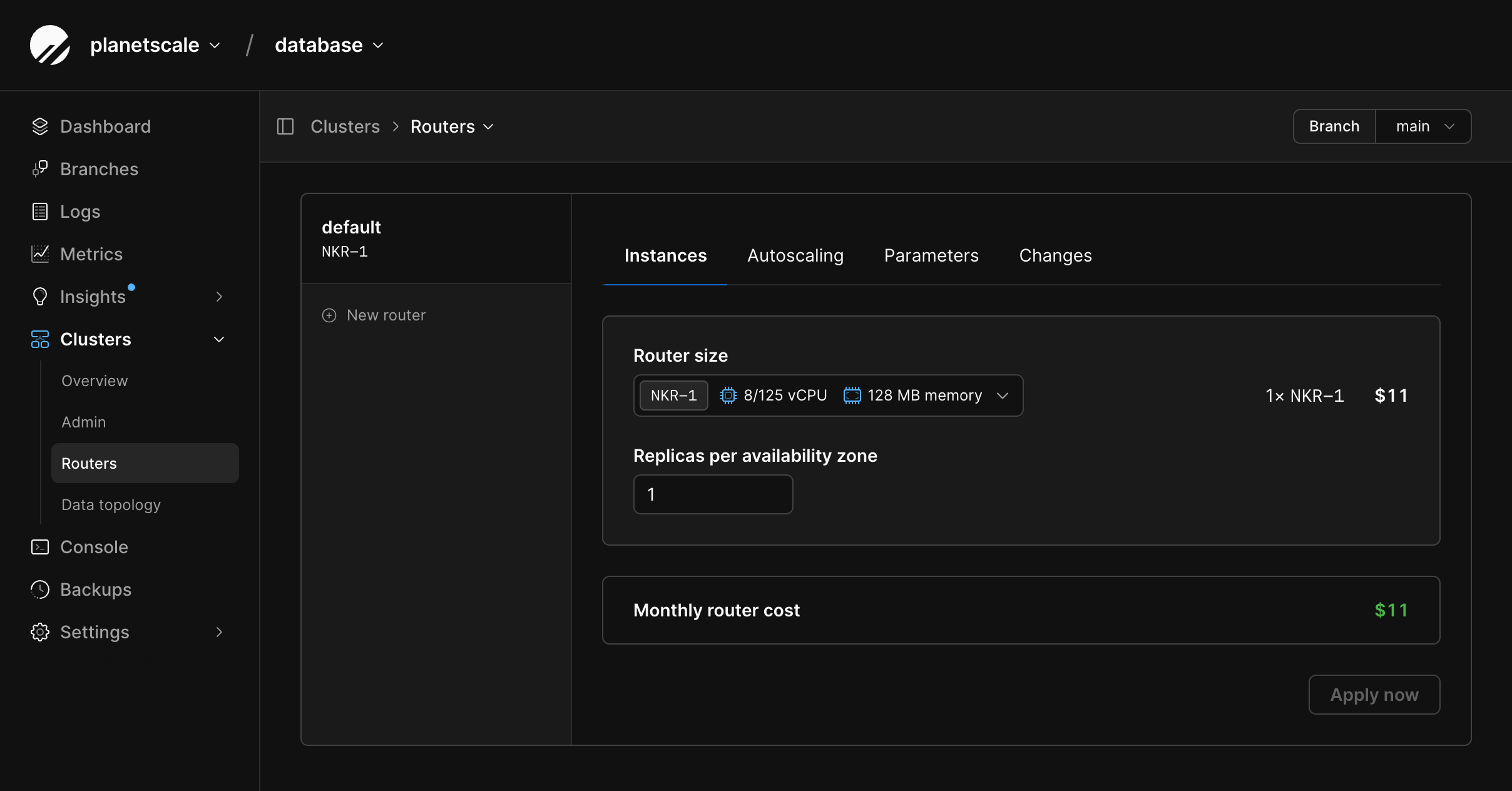1512x791 pixels.
Task: Click the Console terminal icon
Action: pyautogui.click(x=40, y=547)
